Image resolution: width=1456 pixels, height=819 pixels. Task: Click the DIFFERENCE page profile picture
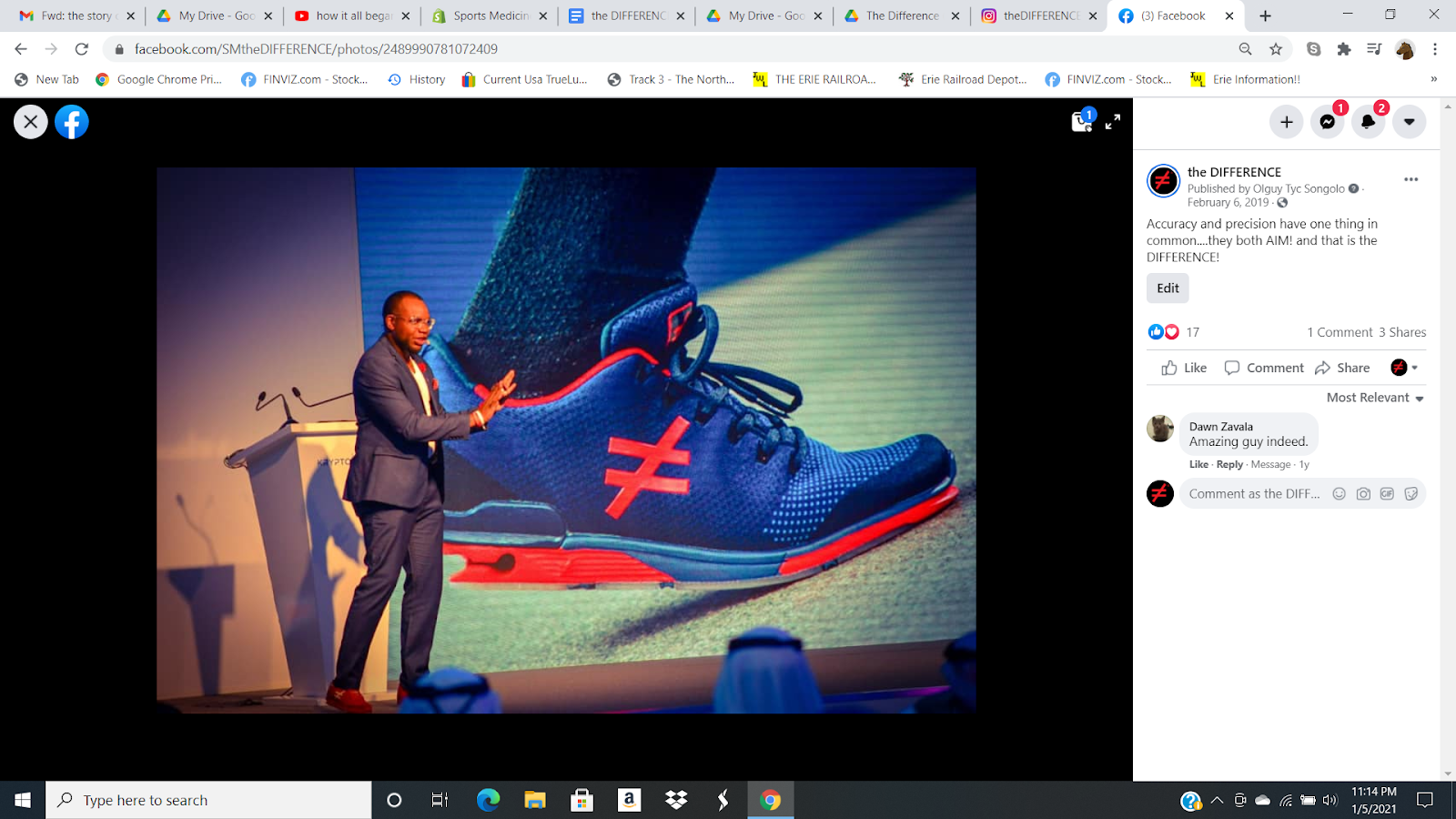click(1163, 181)
